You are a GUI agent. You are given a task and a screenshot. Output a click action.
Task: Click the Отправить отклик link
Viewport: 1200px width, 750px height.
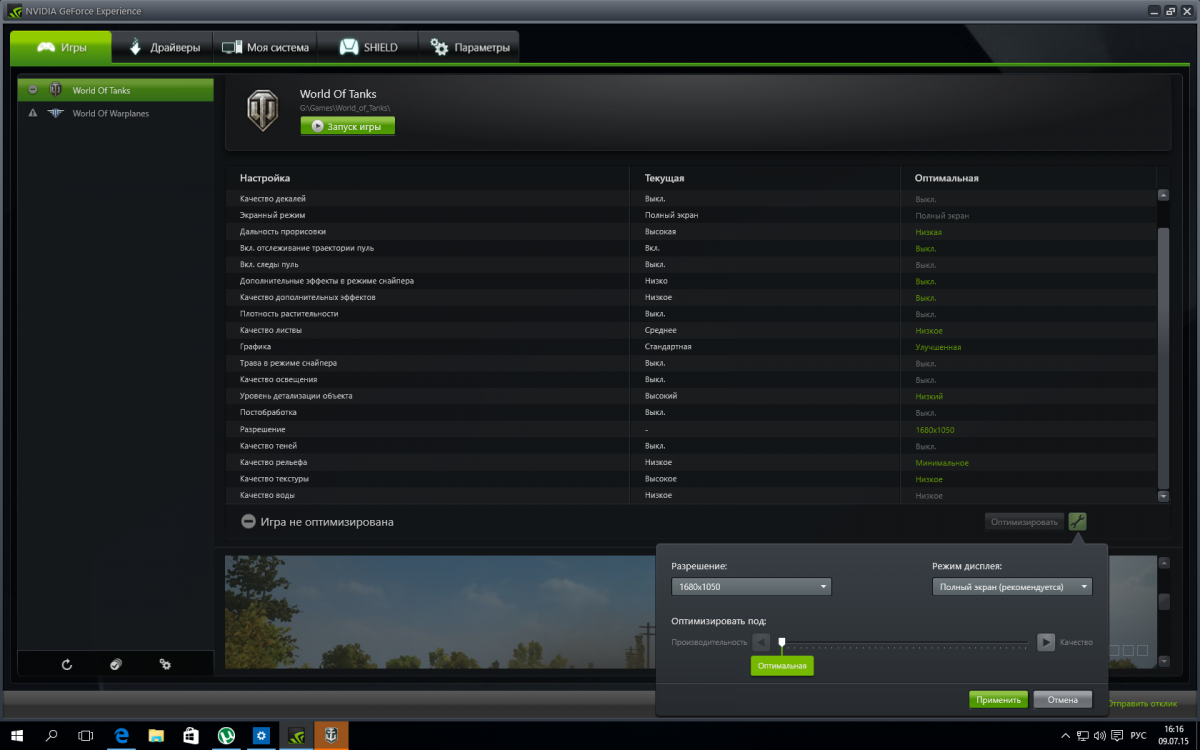coord(1142,703)
